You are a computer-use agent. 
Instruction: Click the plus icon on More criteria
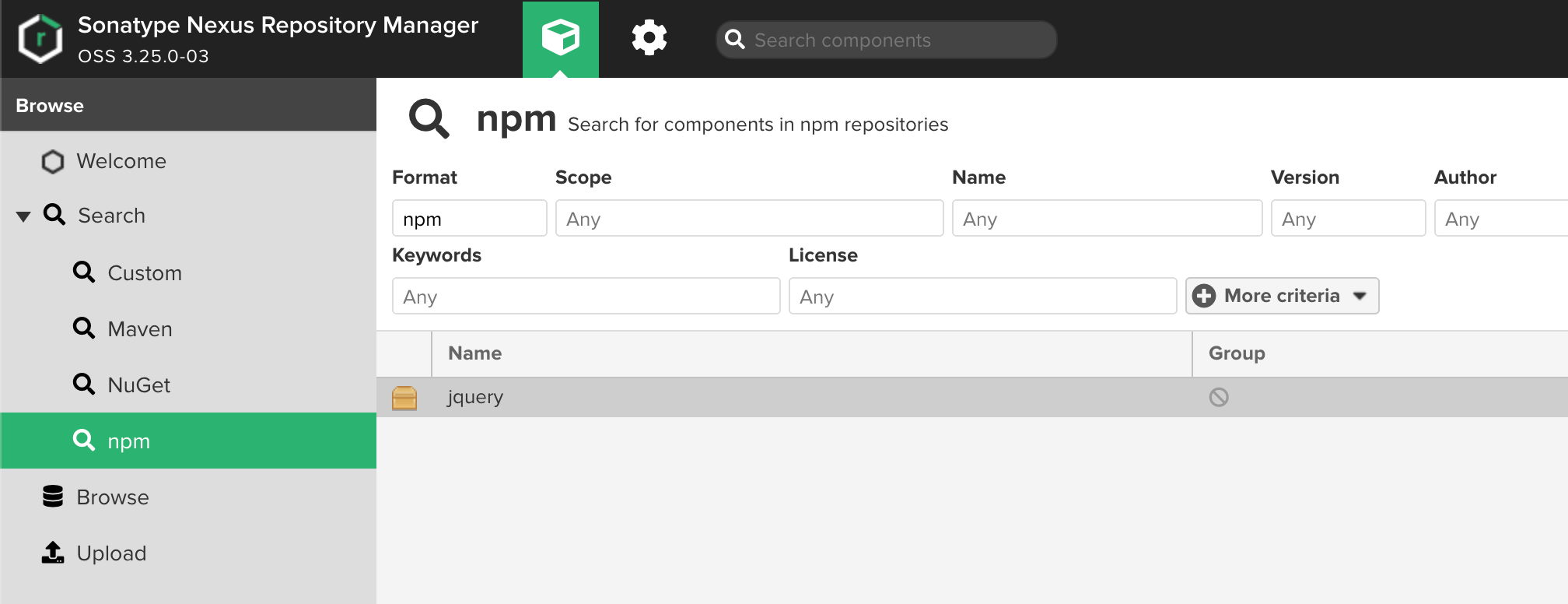(1204, 296)
